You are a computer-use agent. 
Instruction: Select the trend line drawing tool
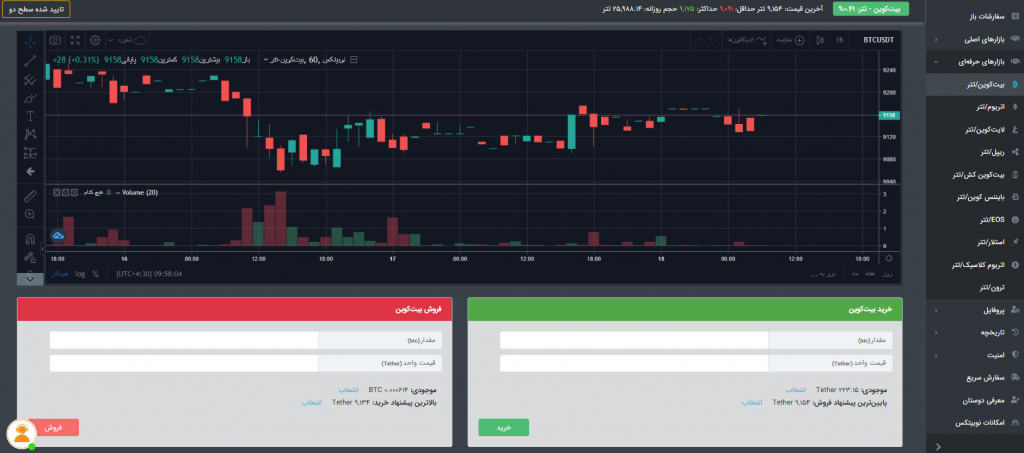[x=30, y=62]
